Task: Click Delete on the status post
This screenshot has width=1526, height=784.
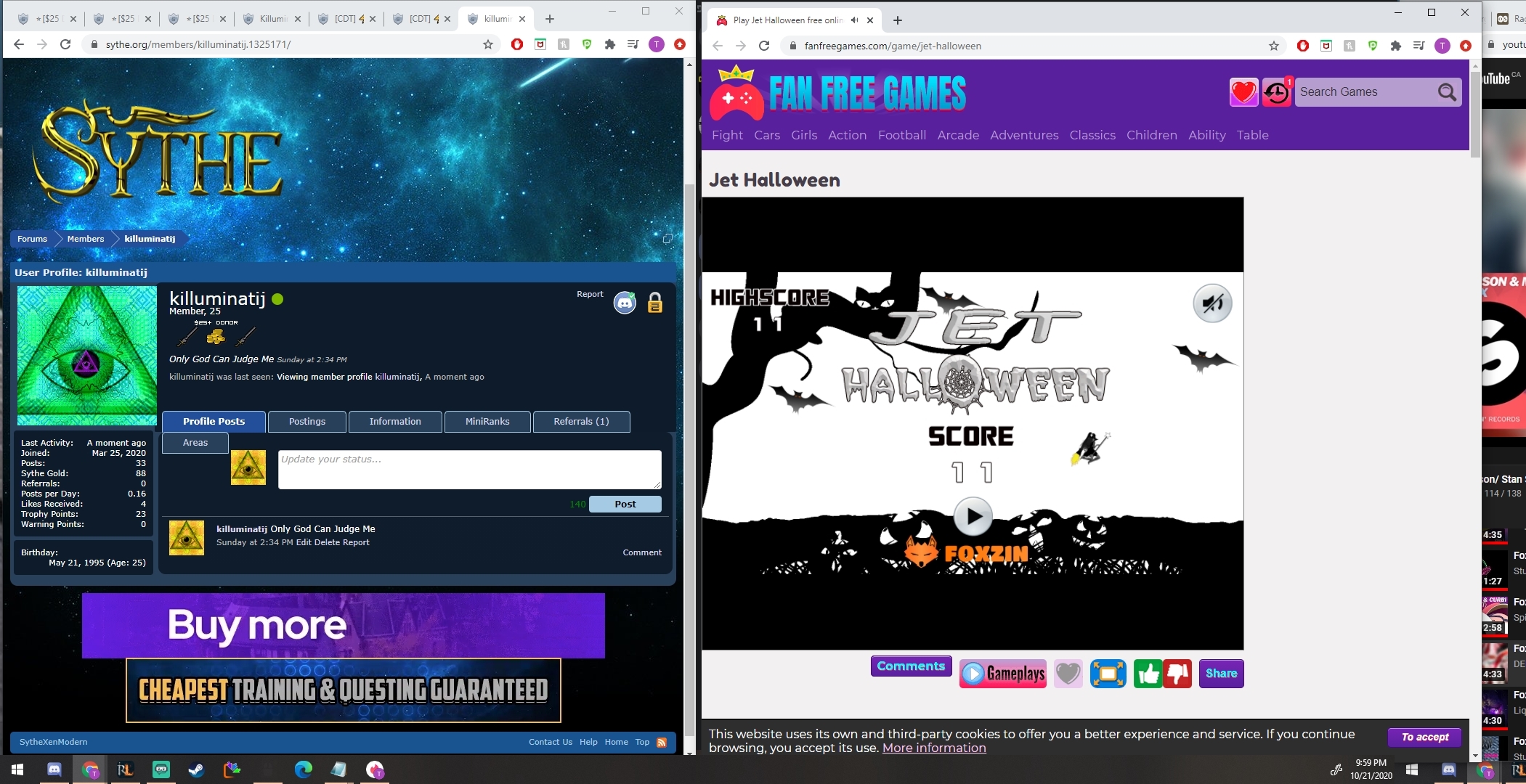Action: (x=327, y=542)
